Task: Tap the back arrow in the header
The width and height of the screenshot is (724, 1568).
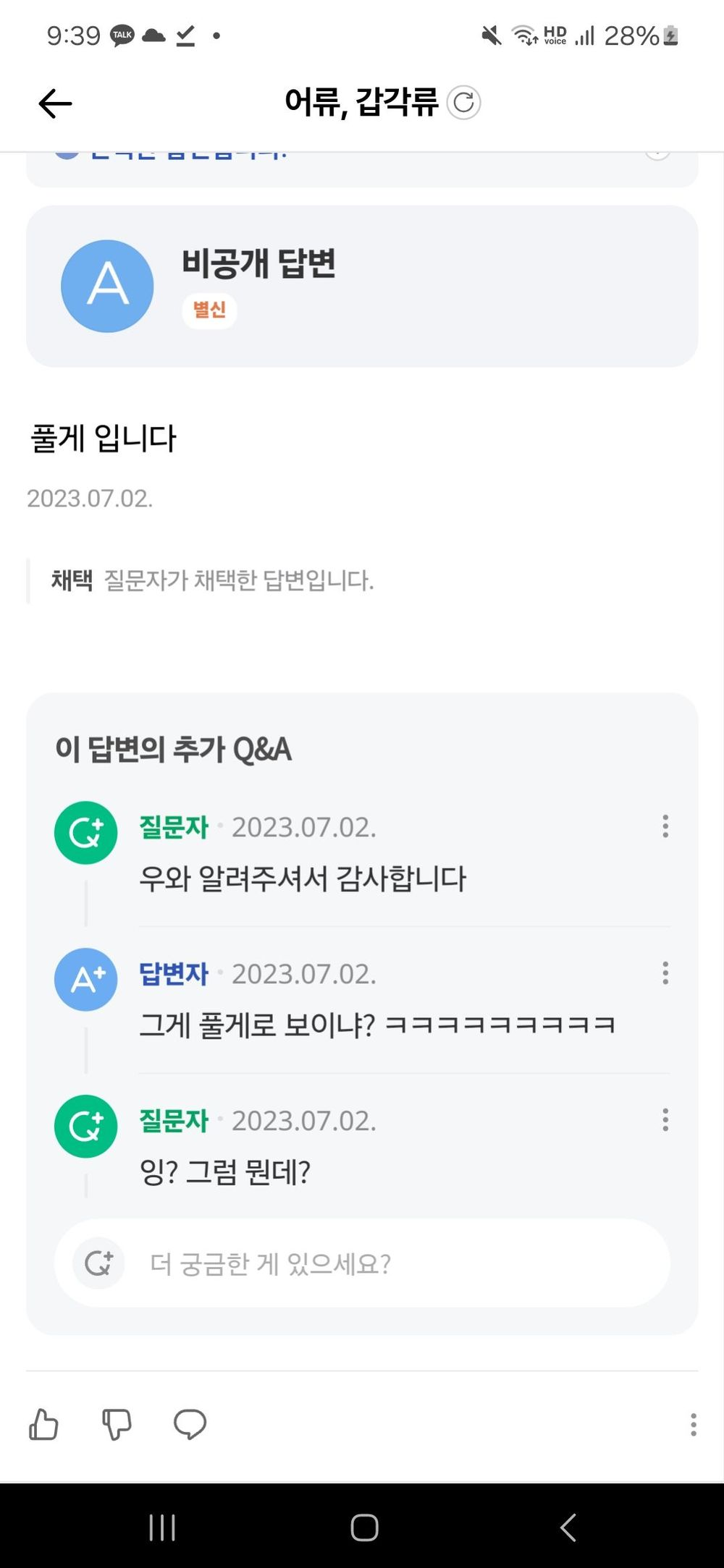Action: click(x=55, y=103)
